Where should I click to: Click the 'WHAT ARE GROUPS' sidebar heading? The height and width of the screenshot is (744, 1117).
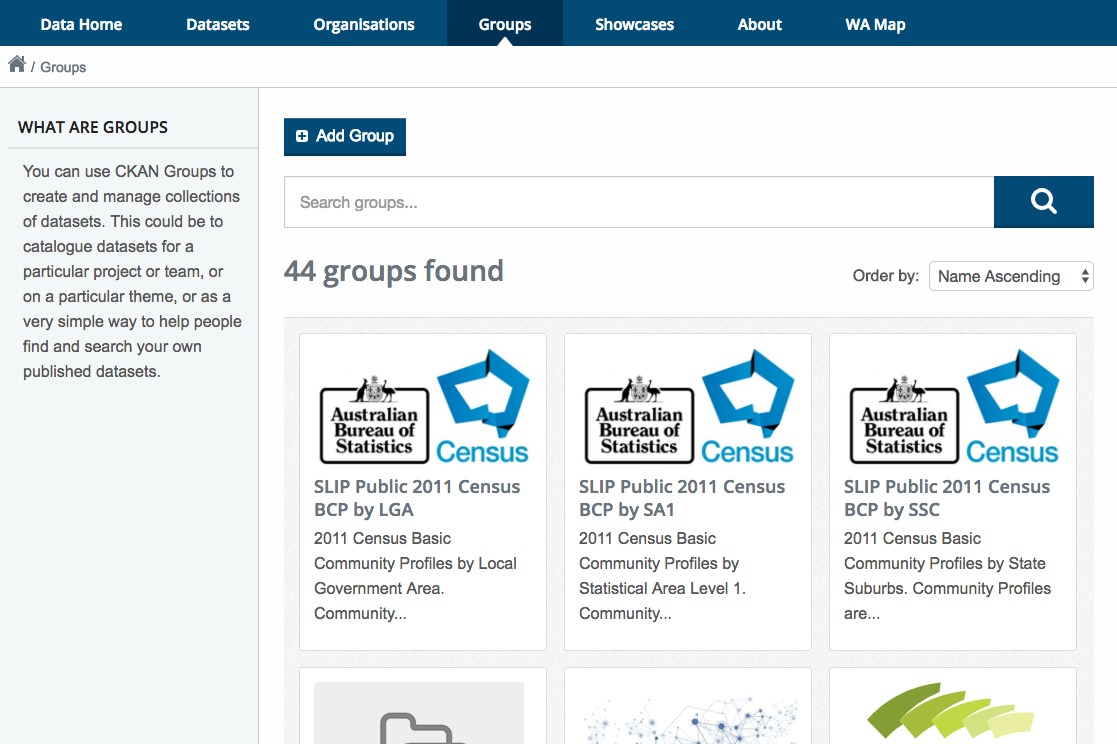[93, 128]
